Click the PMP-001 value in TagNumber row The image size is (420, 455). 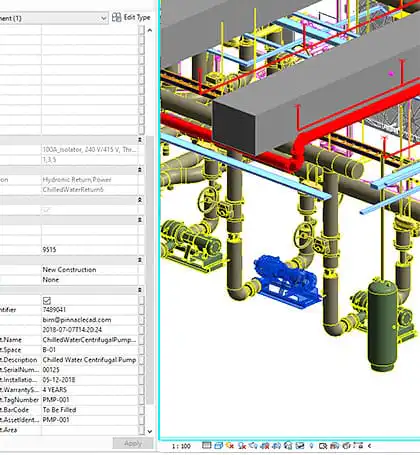click(56, 400)
